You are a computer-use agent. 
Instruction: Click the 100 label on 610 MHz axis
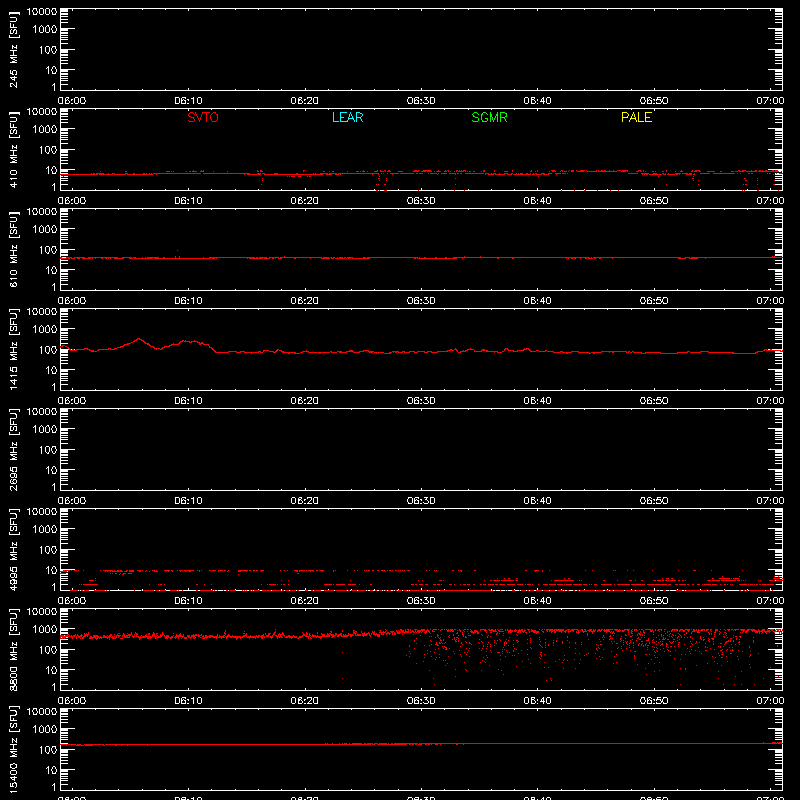[x=48, y=249]
